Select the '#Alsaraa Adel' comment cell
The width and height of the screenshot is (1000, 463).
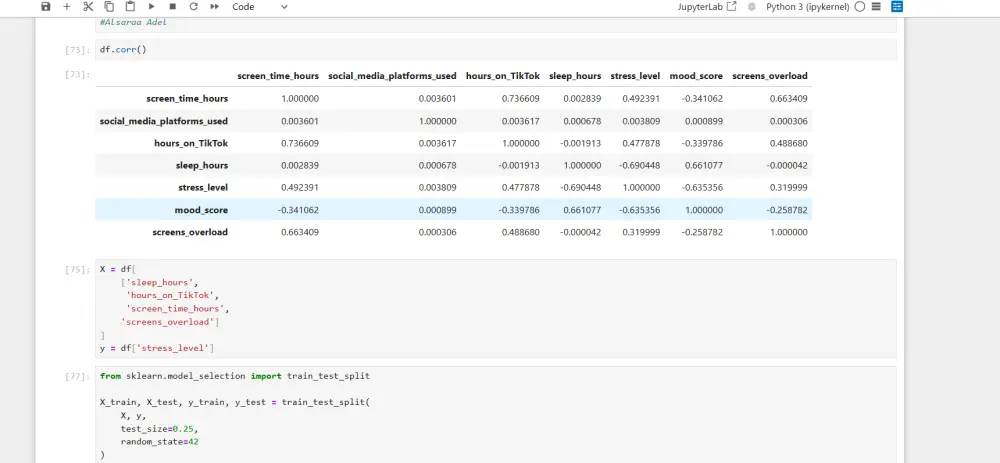(x=496, y=25)
